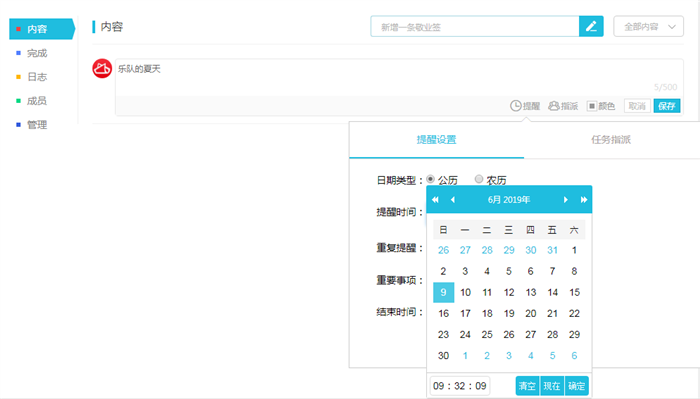
Task: Select date 14 in the calendar
Action: [x=552, y=292]
